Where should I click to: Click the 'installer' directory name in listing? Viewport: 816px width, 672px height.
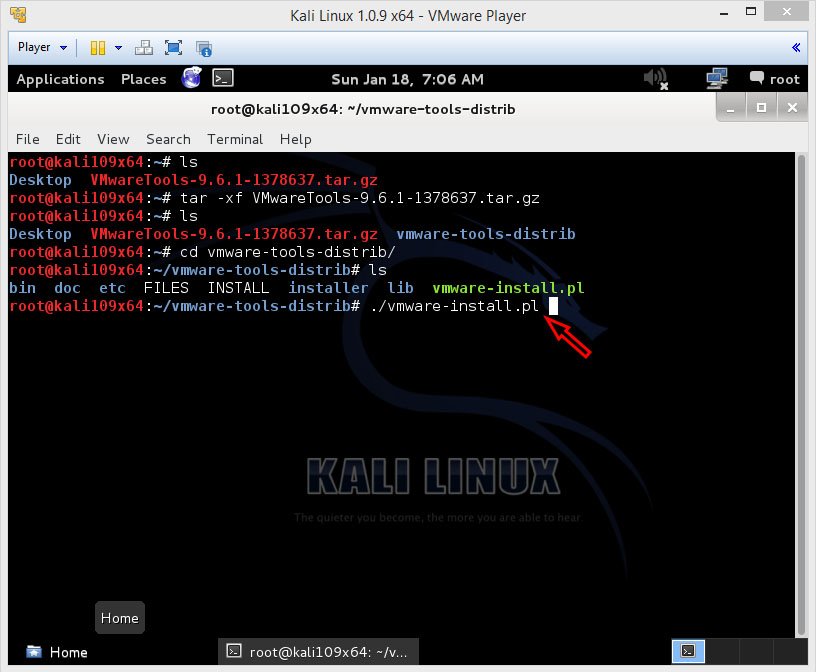[x=328, y=288]
